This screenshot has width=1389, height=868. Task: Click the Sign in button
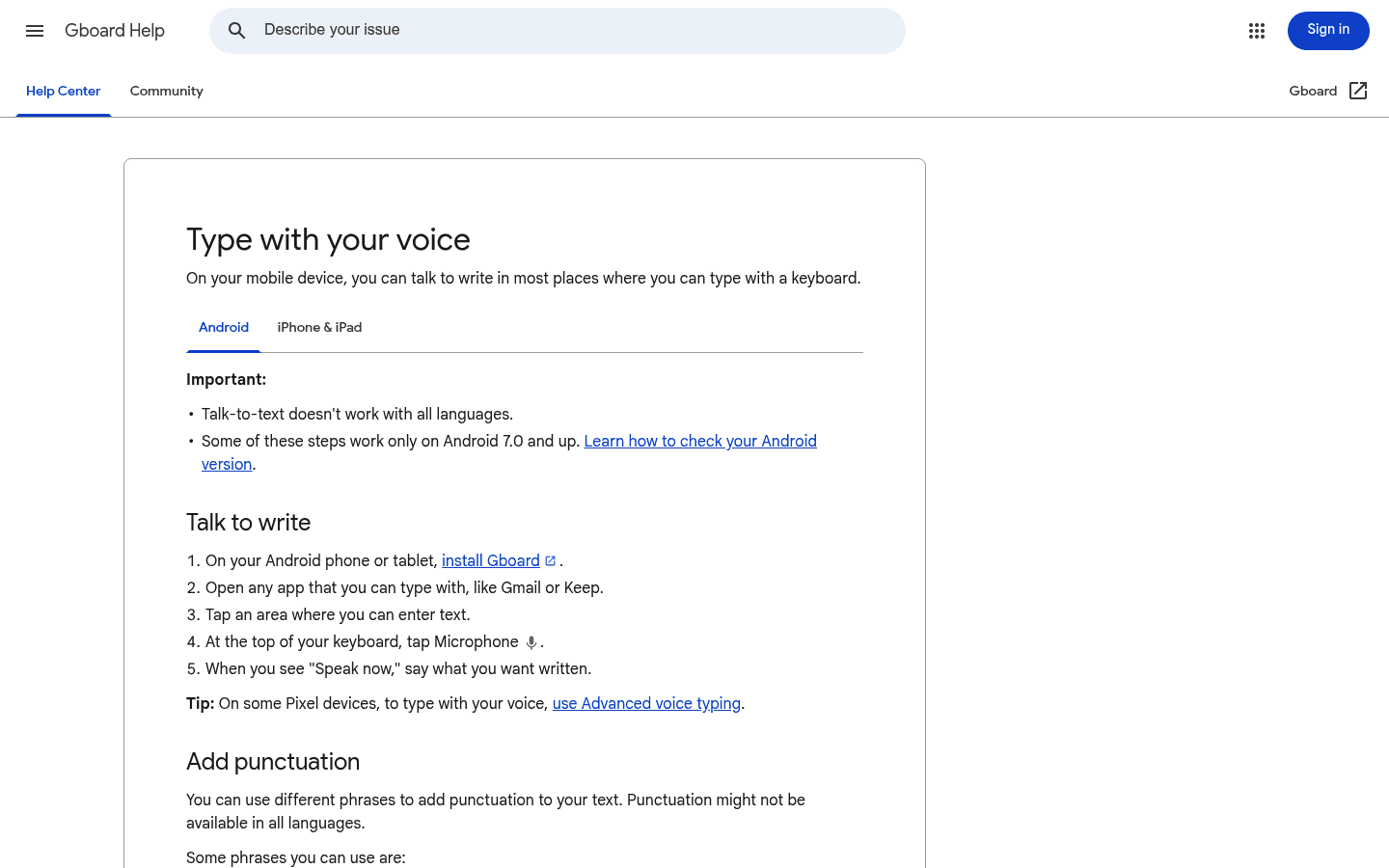pos(1328,30)
